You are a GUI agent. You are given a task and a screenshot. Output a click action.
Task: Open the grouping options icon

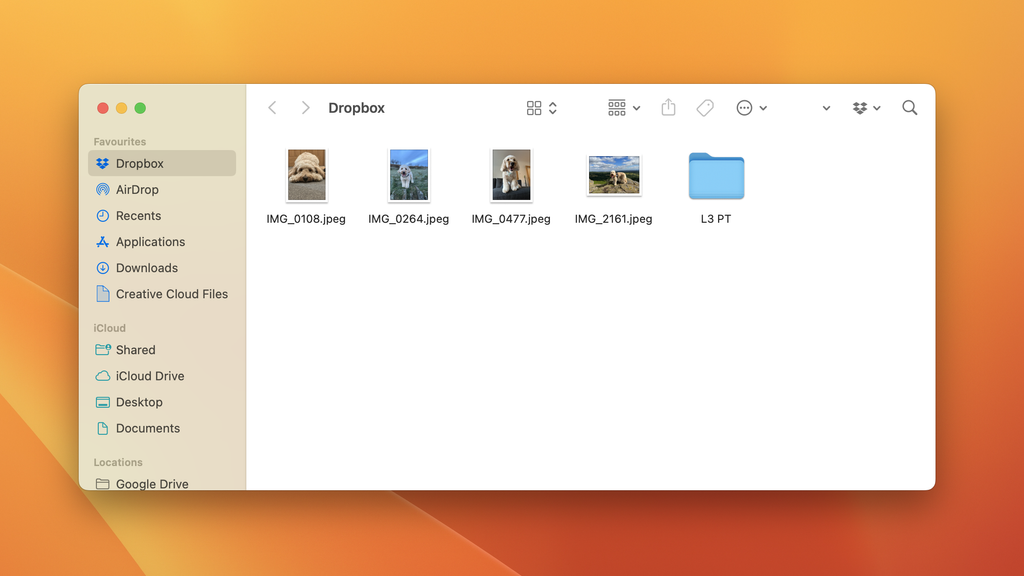click(617, 107)
